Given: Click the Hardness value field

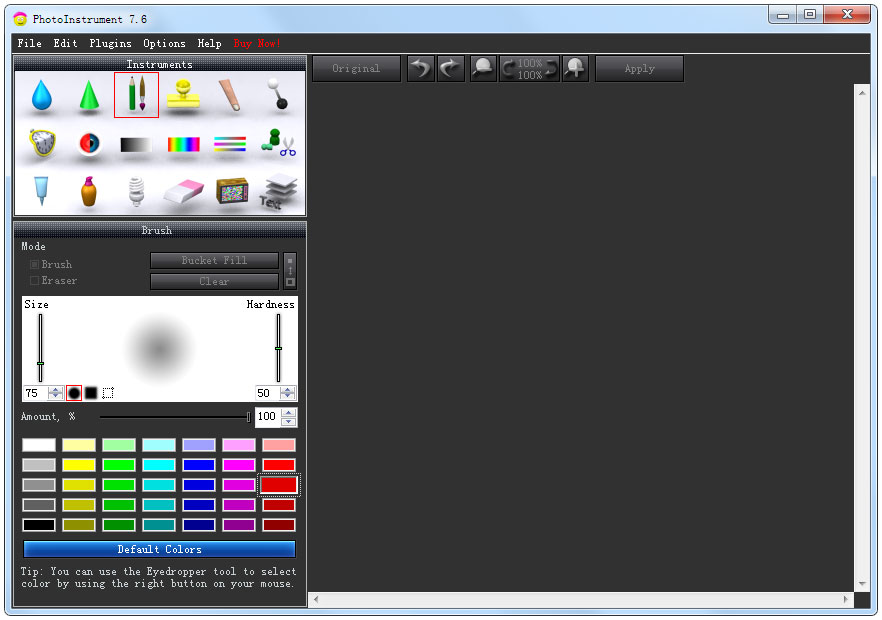Looking at the screenshot, I should pos(268,393).
